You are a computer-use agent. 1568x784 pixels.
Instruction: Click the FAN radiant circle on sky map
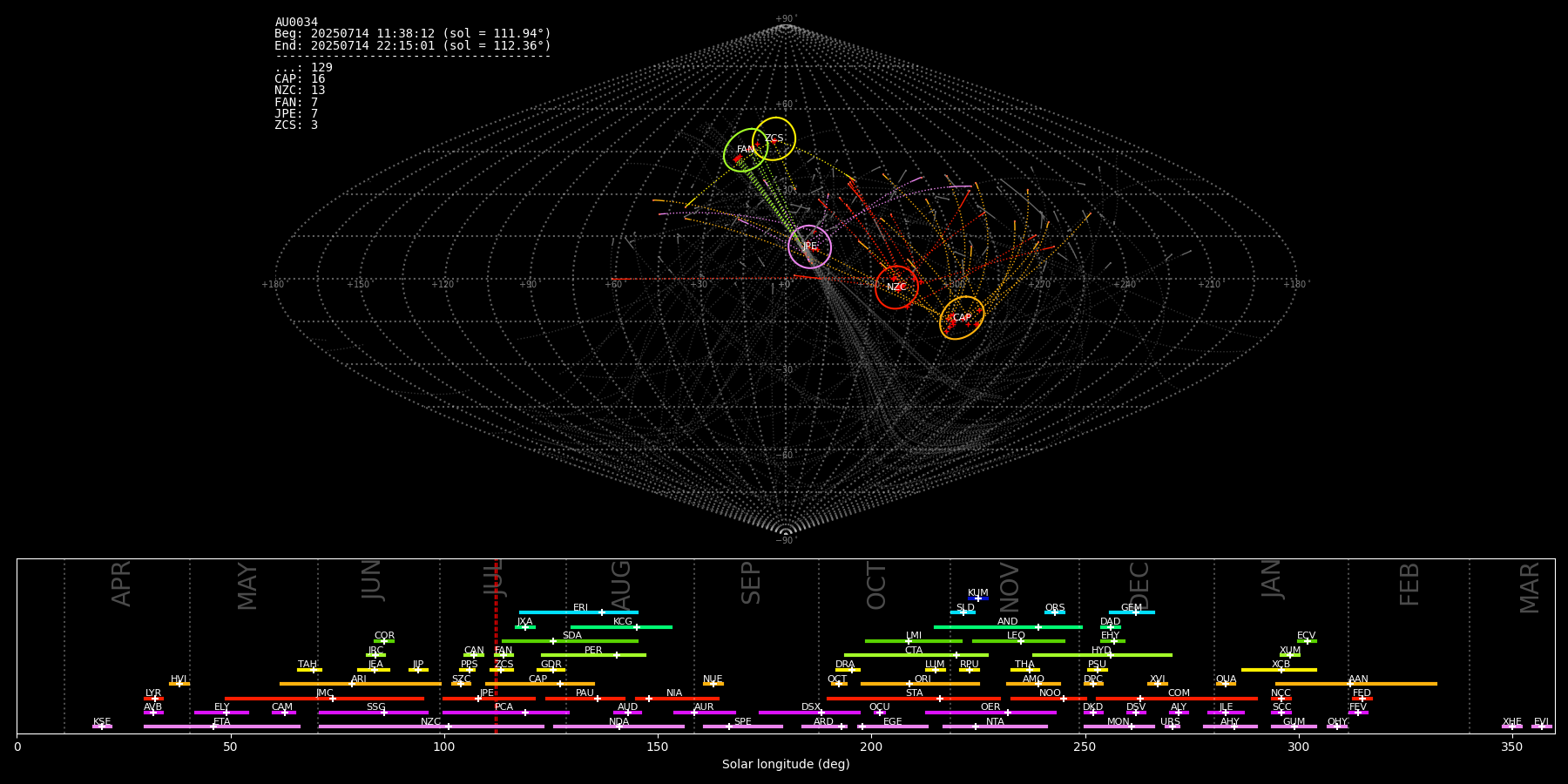point(746,150)
